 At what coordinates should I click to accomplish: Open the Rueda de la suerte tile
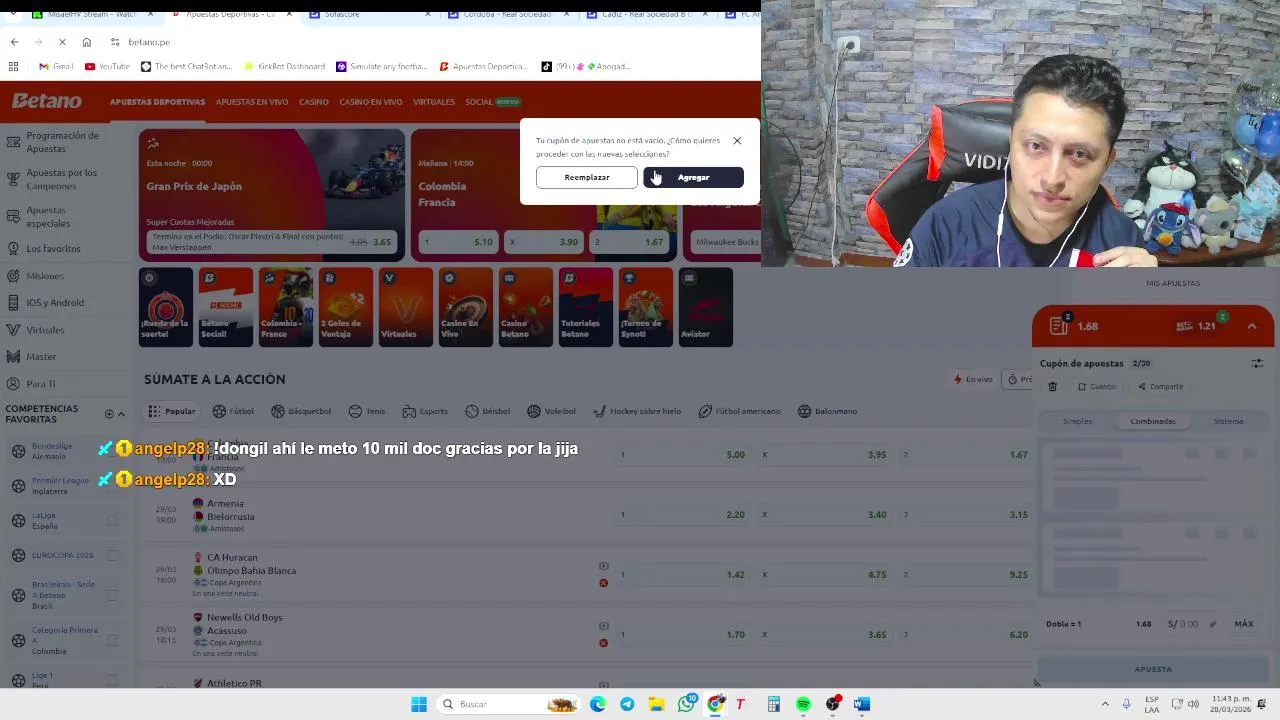coord(166,306)
